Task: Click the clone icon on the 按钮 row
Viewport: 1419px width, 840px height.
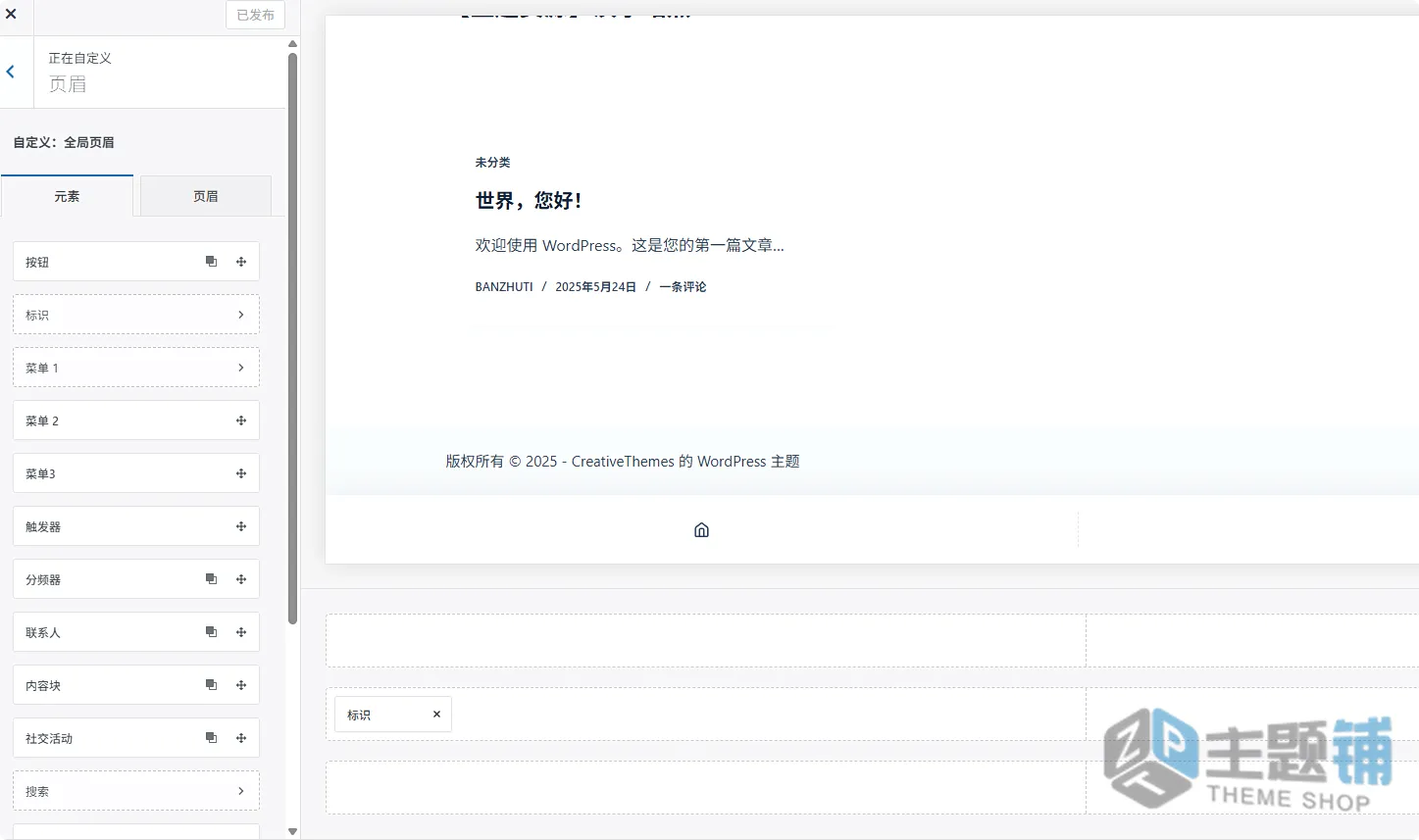Action: [211, 262]
